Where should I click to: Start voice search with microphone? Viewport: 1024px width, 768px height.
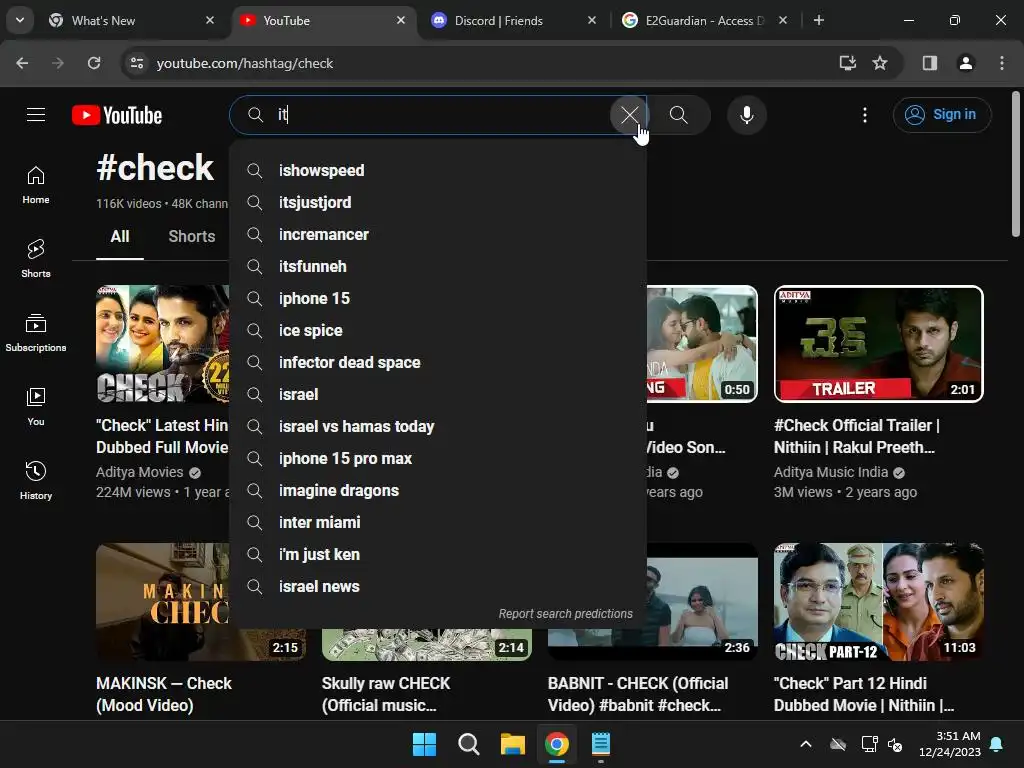point(746,115)
